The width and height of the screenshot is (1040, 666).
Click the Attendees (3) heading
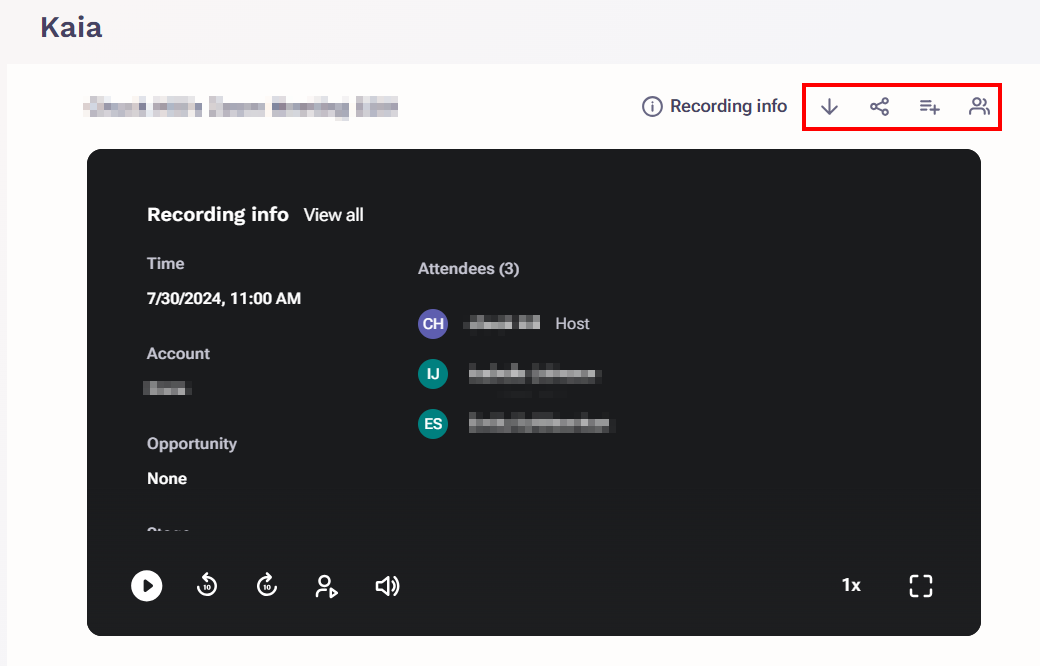469,269
